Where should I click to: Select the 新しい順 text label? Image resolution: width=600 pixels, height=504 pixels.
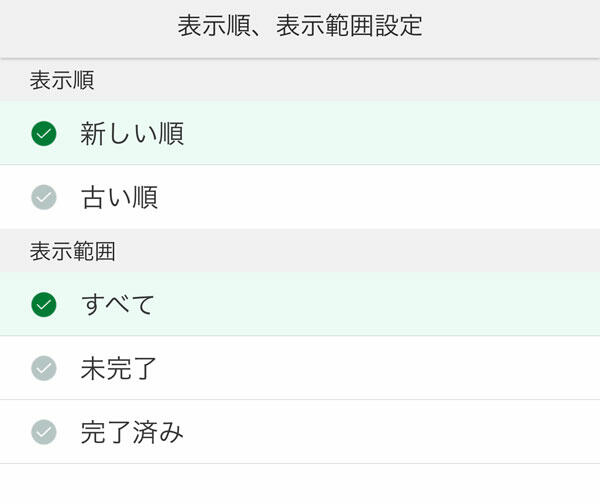[x=132, y=133]
